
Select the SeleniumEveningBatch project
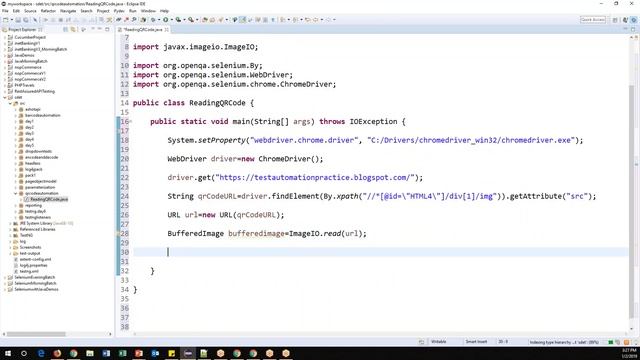point(35,277)
